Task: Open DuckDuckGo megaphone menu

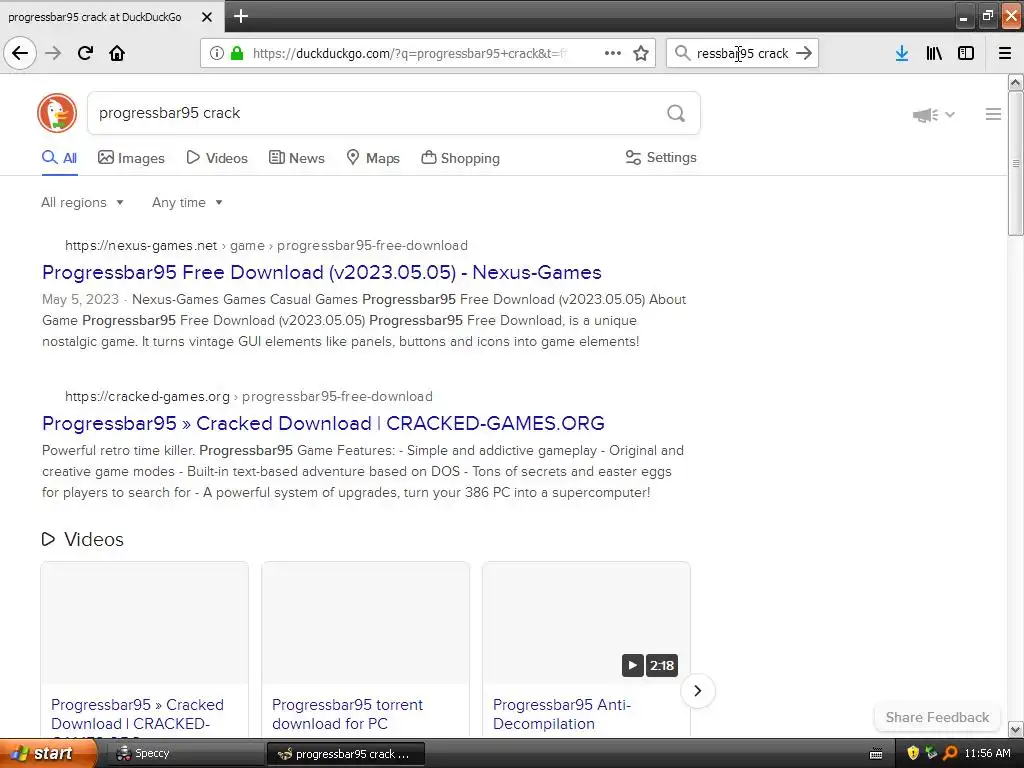Action: point(934,115)
